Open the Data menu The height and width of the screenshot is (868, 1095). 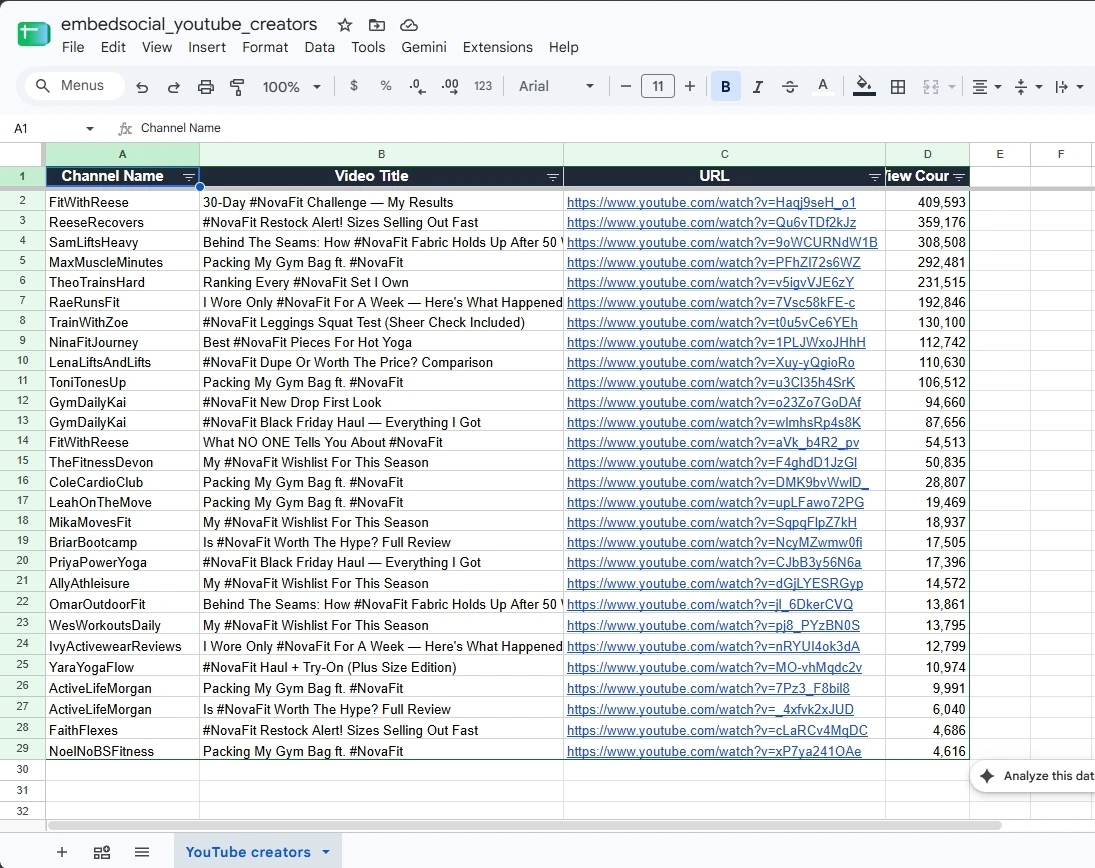pyautogui.click(x=319, y=47)
